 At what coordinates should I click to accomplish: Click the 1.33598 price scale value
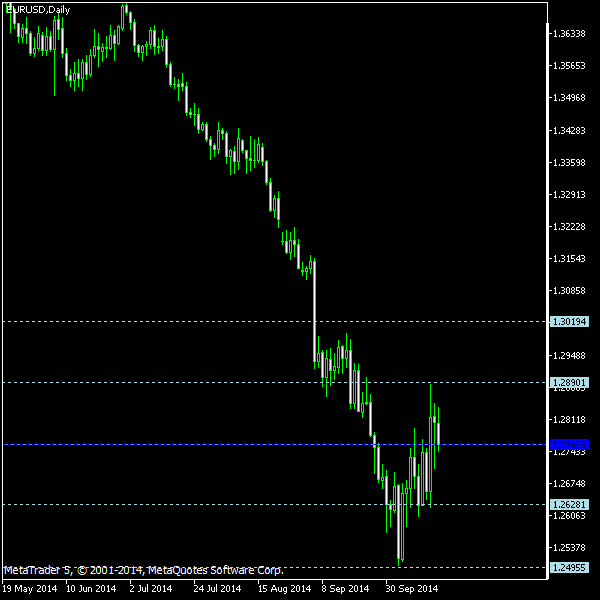569,163
